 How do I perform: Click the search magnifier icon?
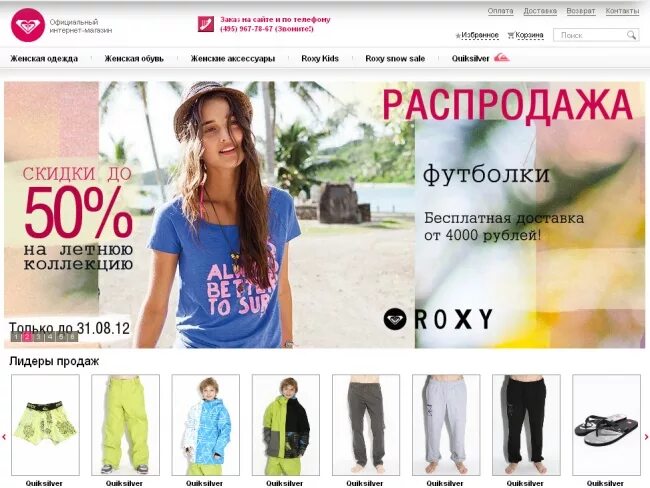pyautogui.click(x=631, y=35)
